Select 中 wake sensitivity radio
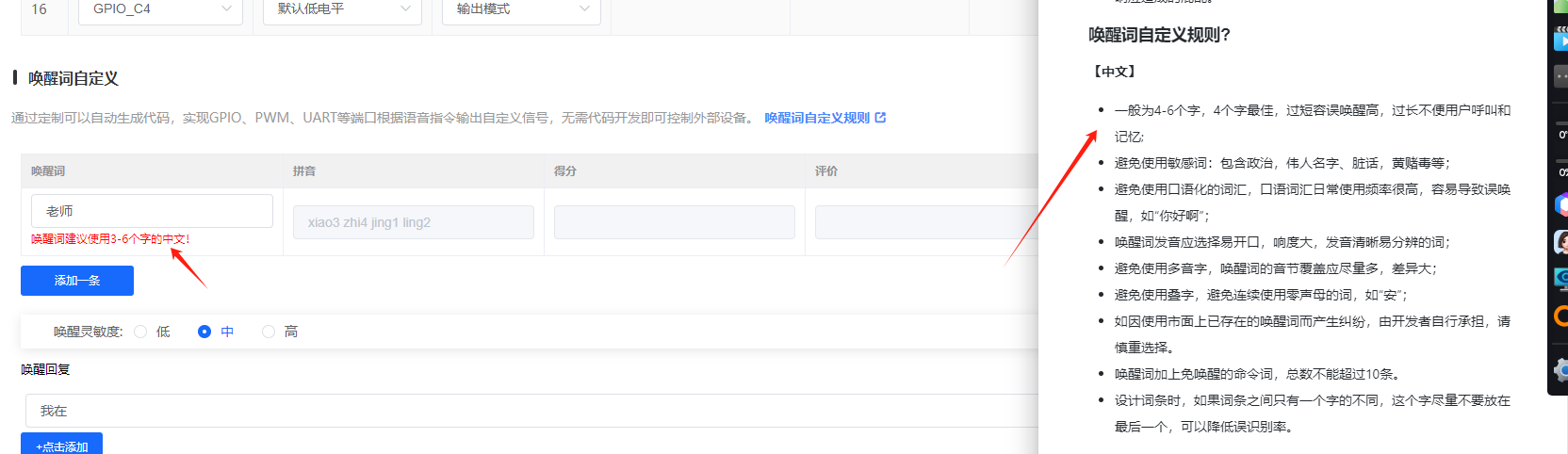 204,332
